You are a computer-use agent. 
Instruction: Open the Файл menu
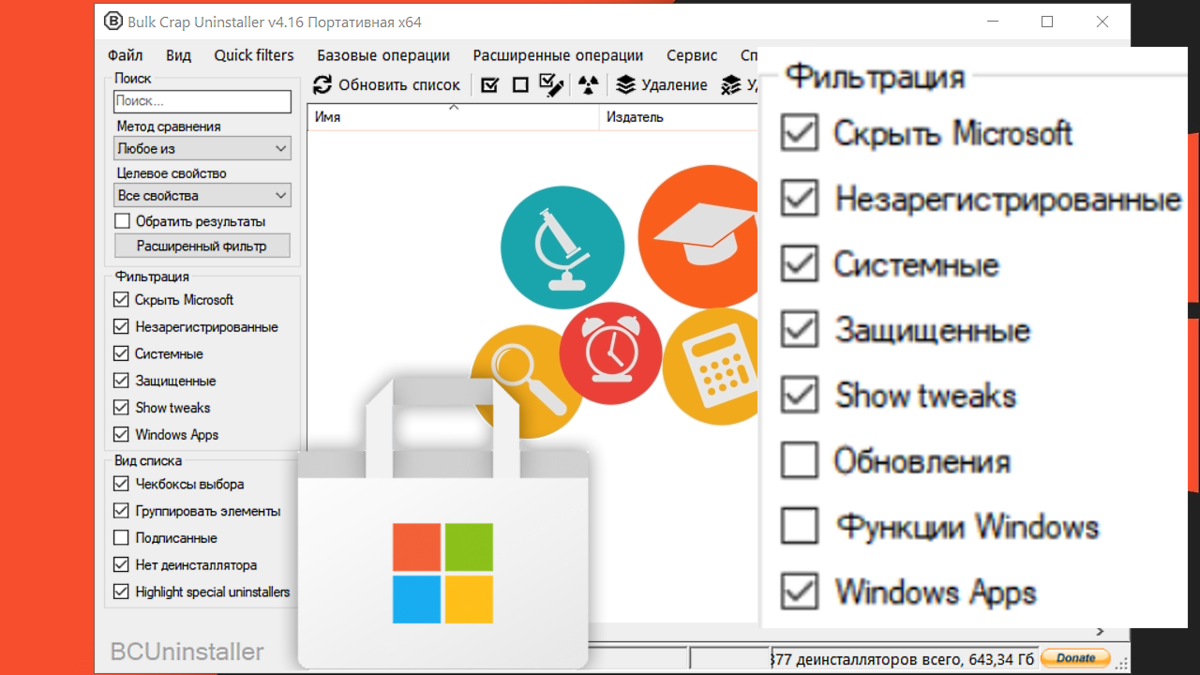pos(125,55)
